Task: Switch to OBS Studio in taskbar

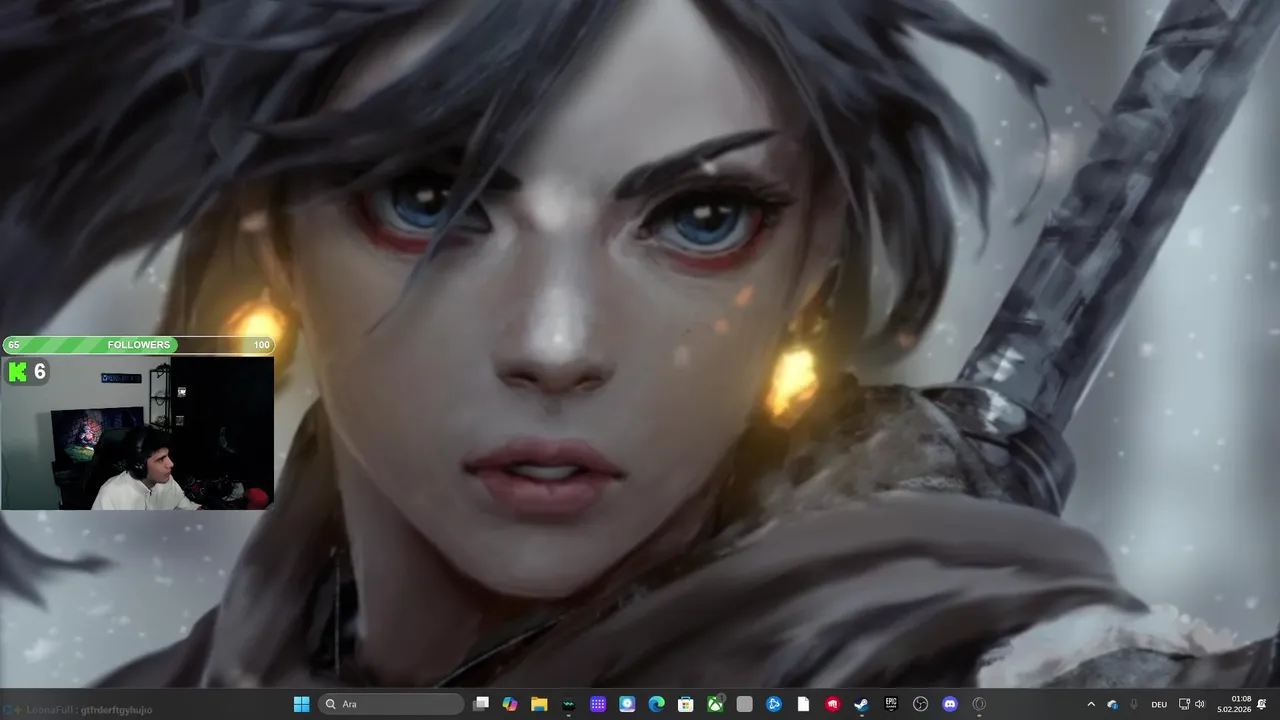Action: [x=920, y=704]
